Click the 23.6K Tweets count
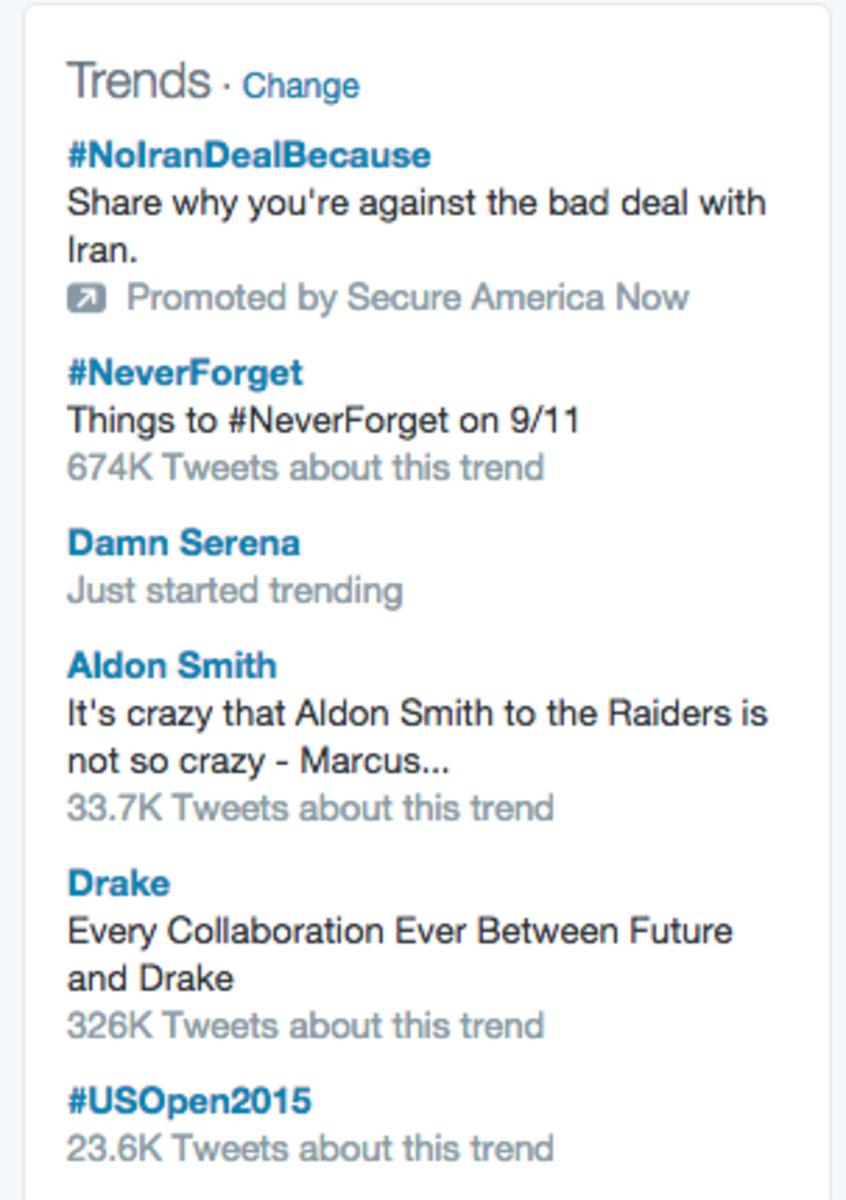This screenshot has width=846, height=1200. (310, 1147)
